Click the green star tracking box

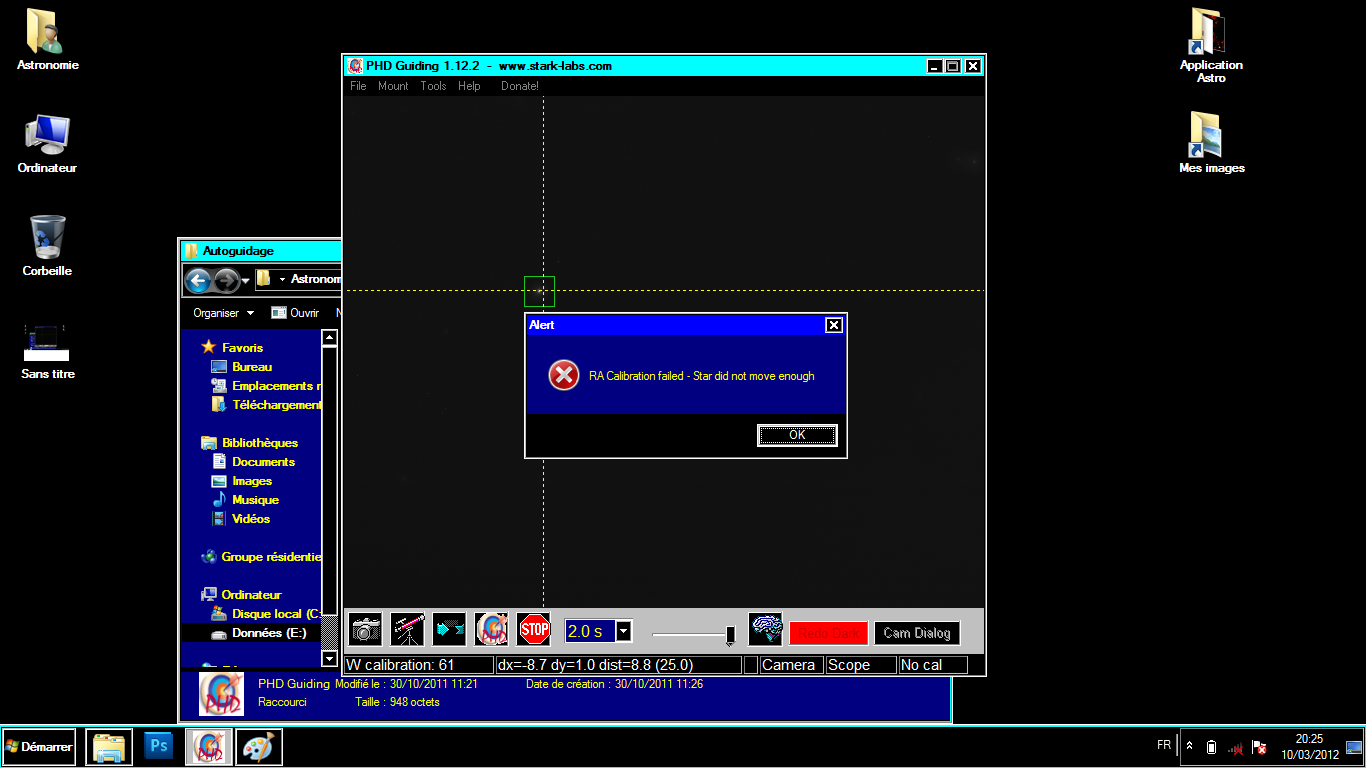pyautogui.click(x=539, y=291)
